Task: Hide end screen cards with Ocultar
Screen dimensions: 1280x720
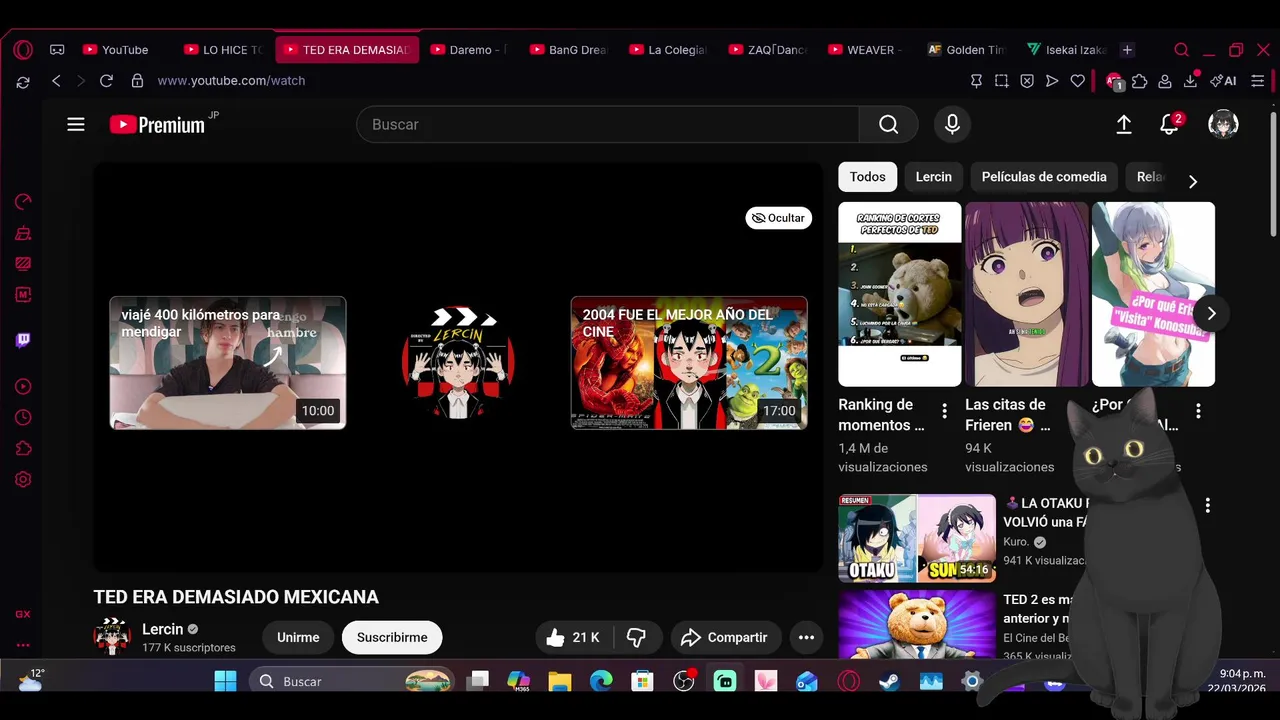Action: point(778,218)
